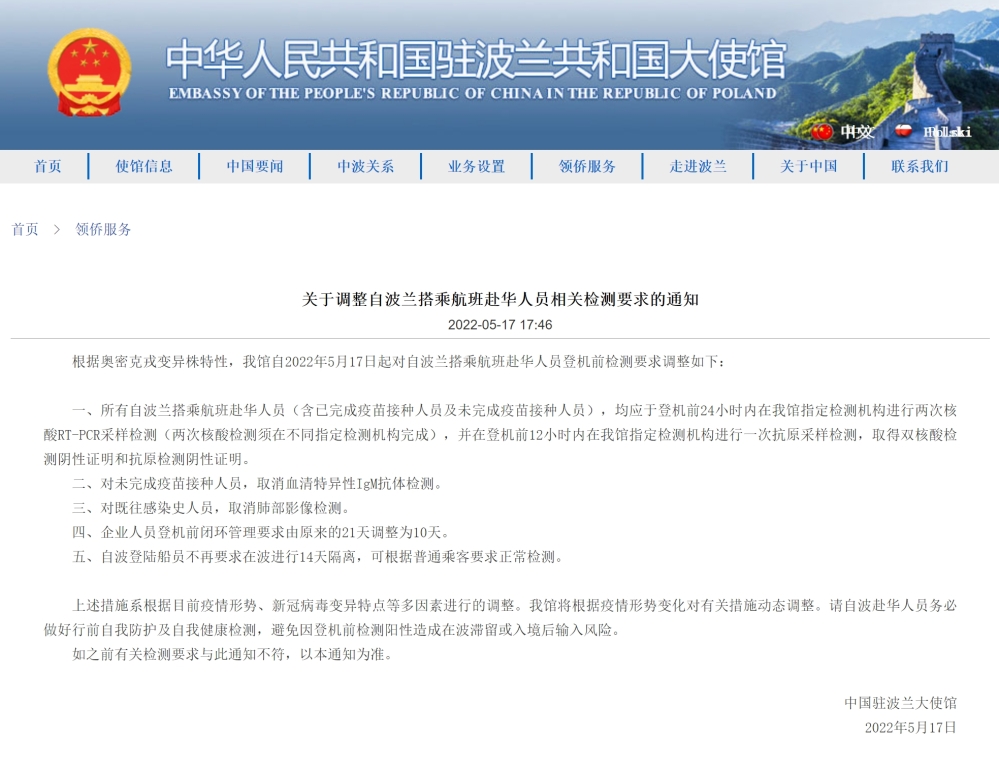Switch language to Polski
999x770 pixels.
[947, 132]
